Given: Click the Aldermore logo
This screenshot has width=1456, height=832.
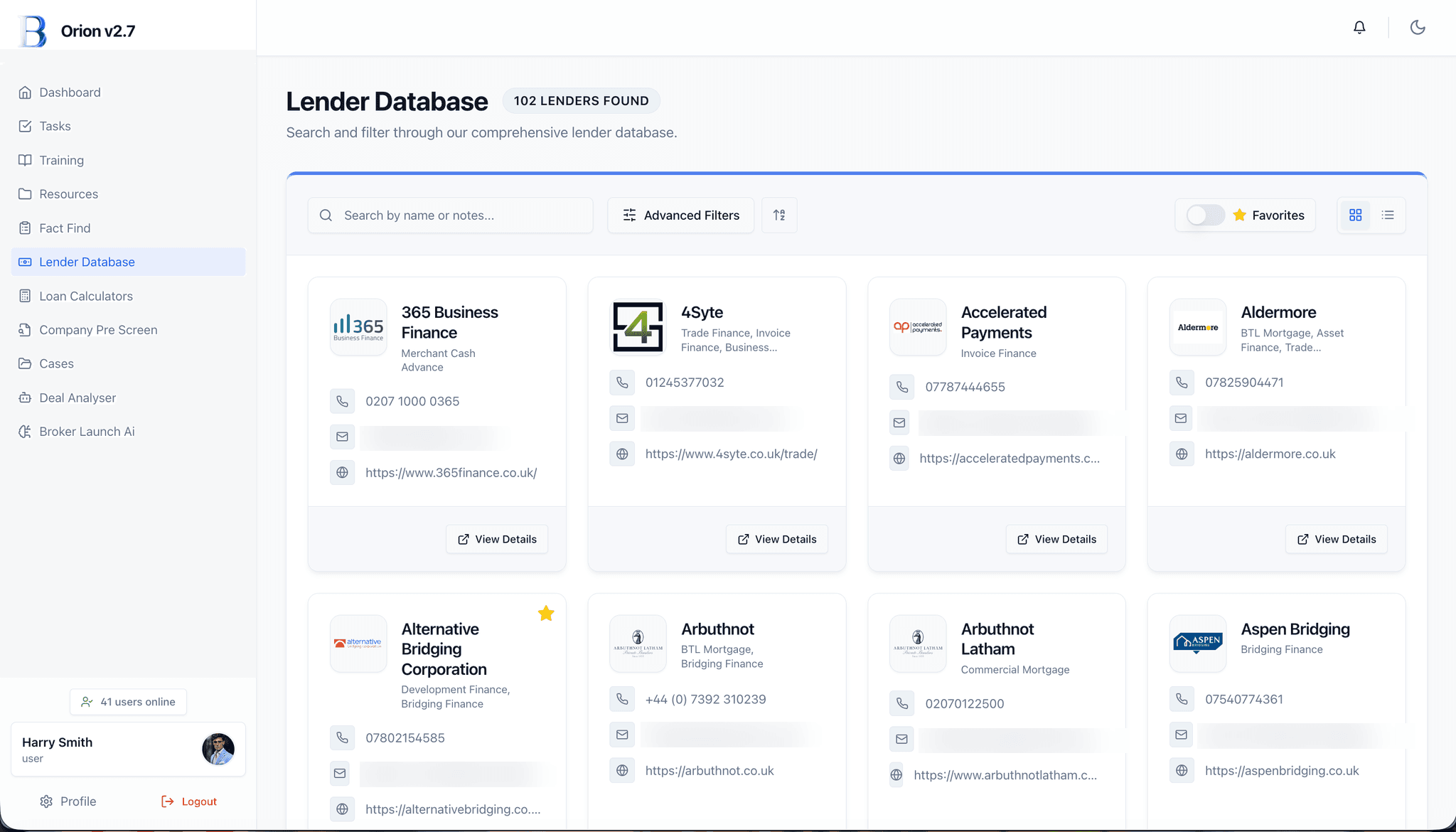Looking at the screenshot, I should [x=1198, y=327].
